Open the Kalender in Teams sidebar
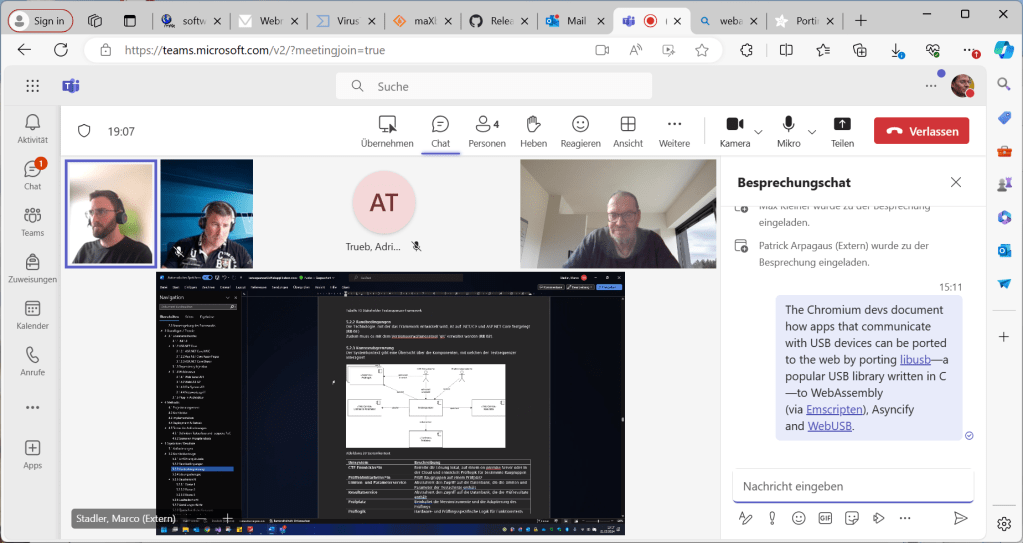This screenshot has height=543, width=1023. [32, 315]
